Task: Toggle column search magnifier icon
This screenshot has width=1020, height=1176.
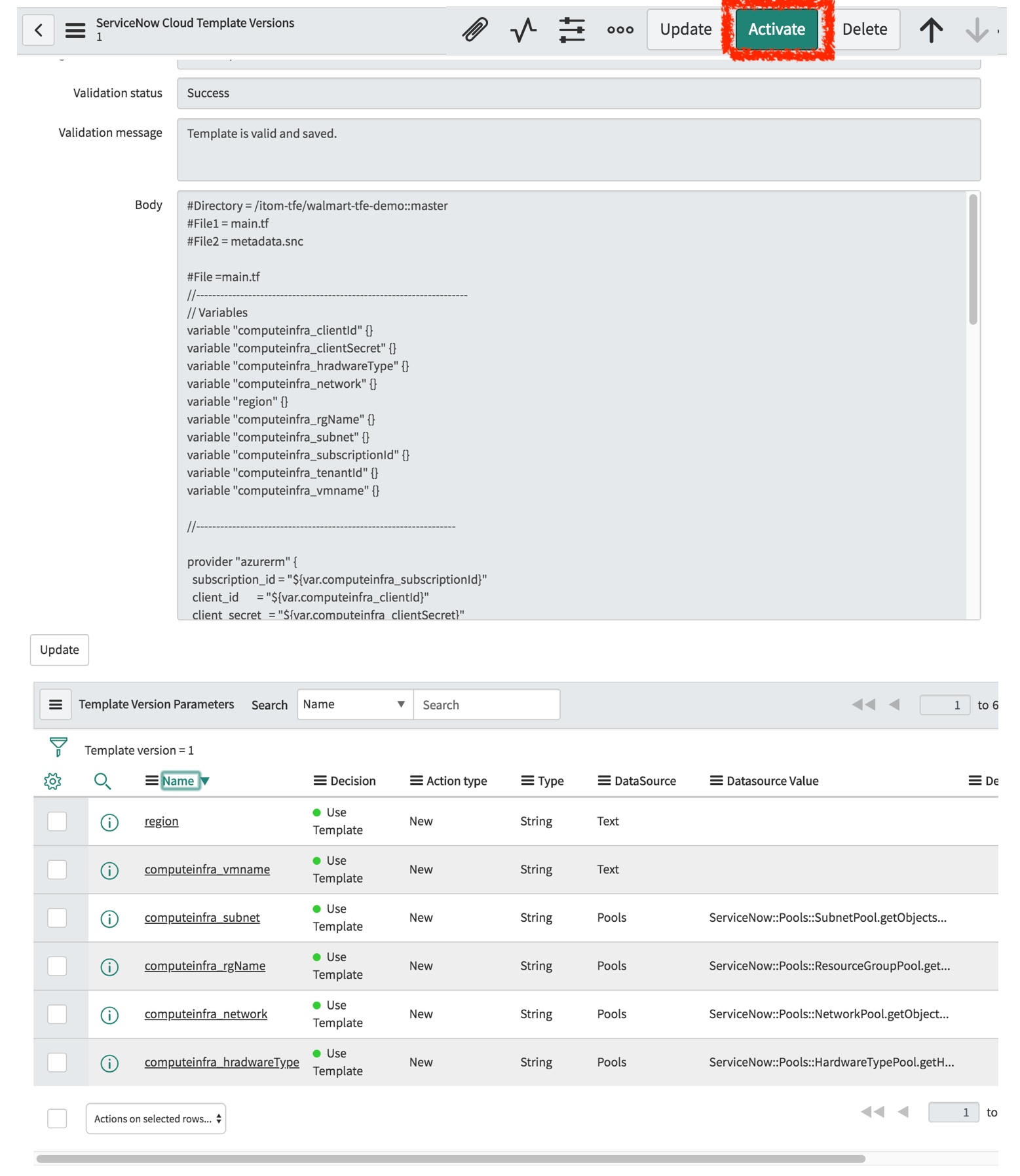Action: tap(102, 781)
